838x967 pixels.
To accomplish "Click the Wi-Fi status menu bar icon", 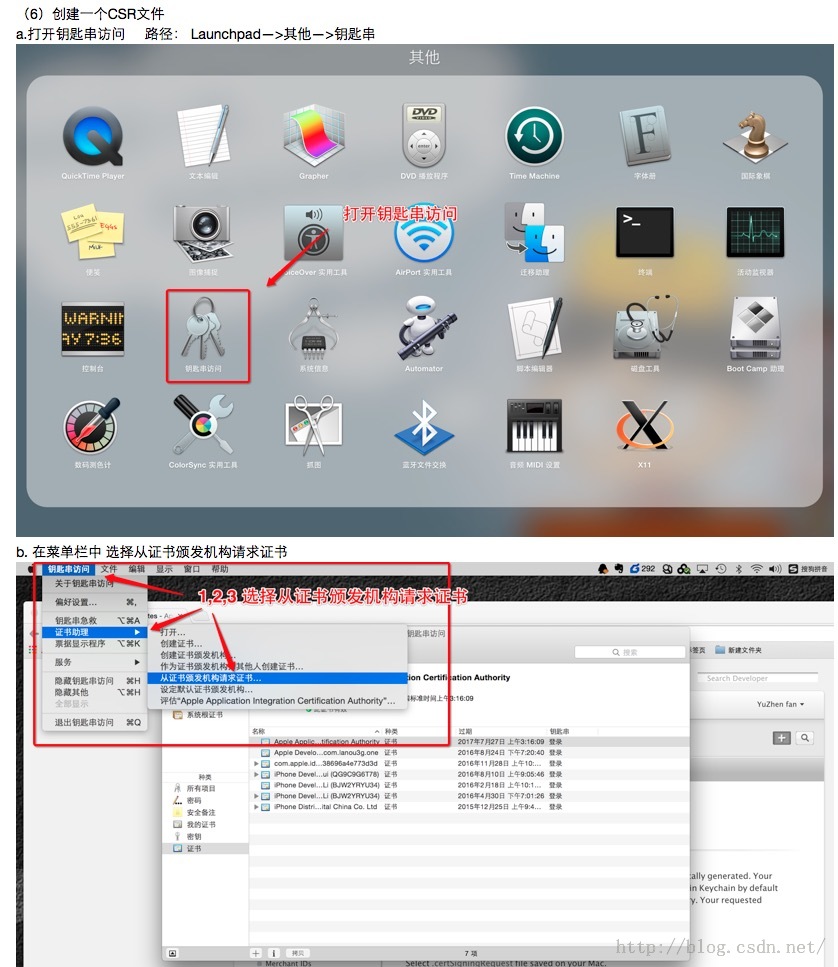I will (756, 569).
